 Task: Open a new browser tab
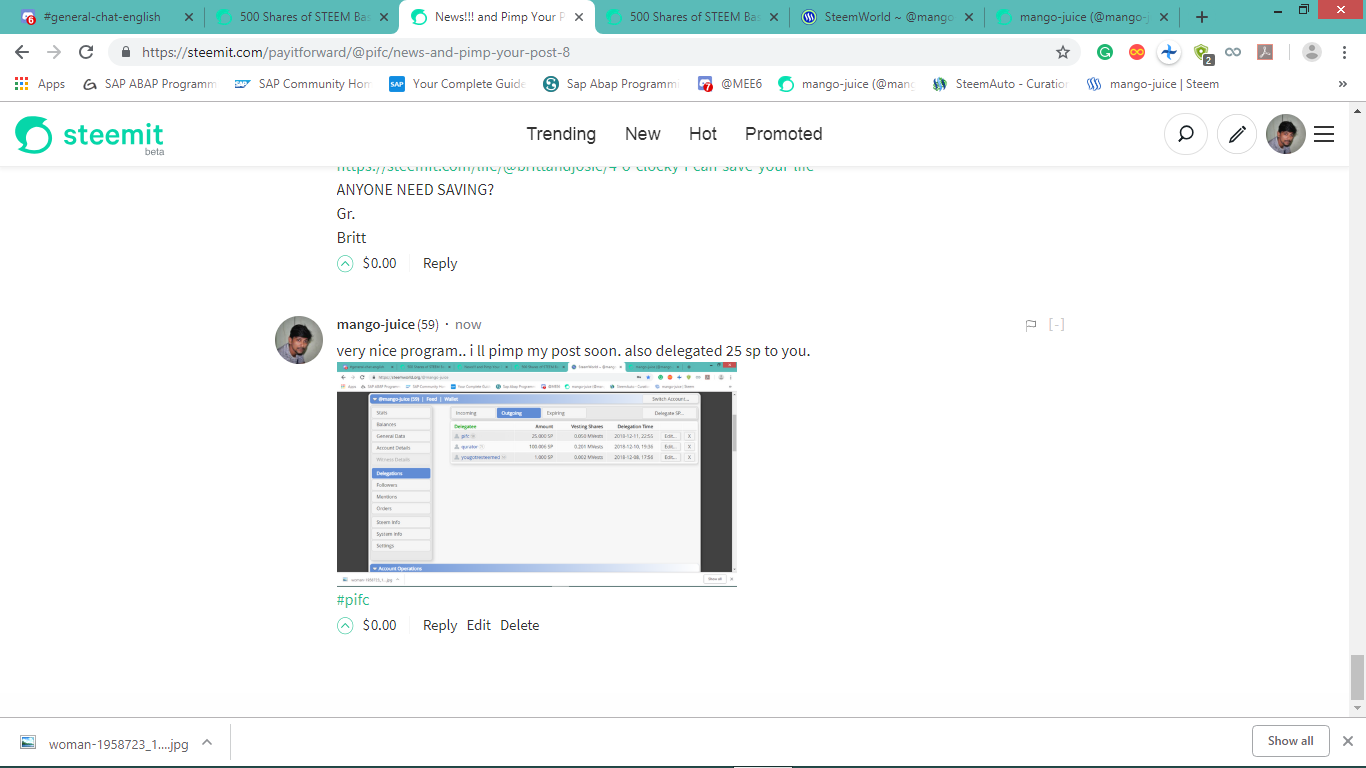(1202, 17)
